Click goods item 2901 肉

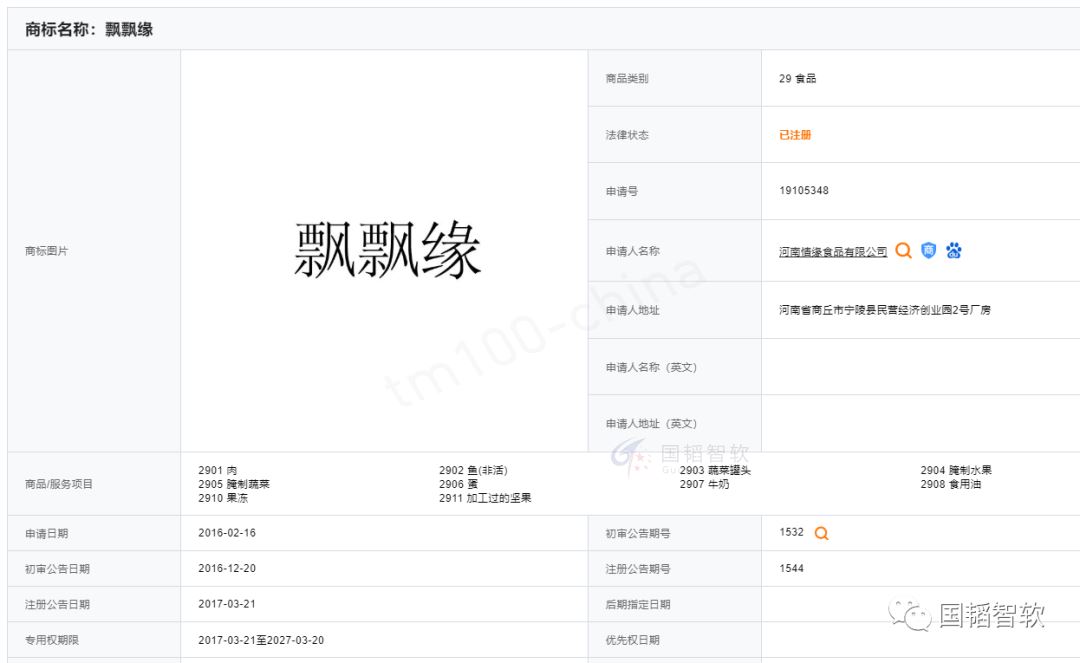pos(218,470)
